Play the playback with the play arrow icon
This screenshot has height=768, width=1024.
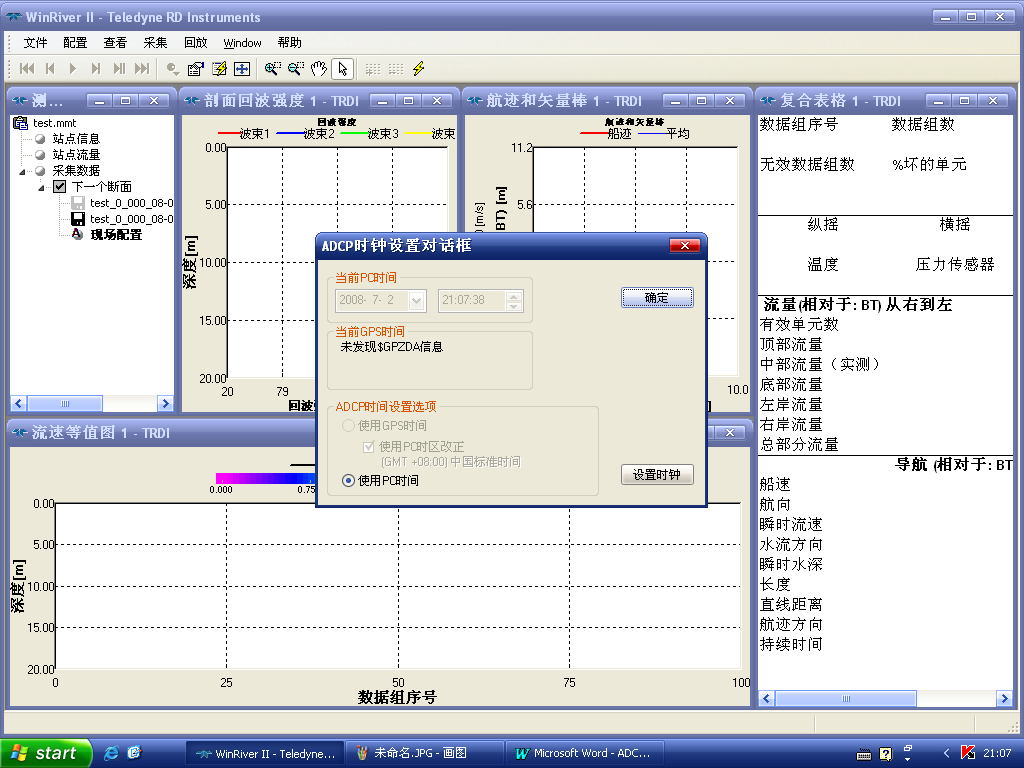coord(71,69)
